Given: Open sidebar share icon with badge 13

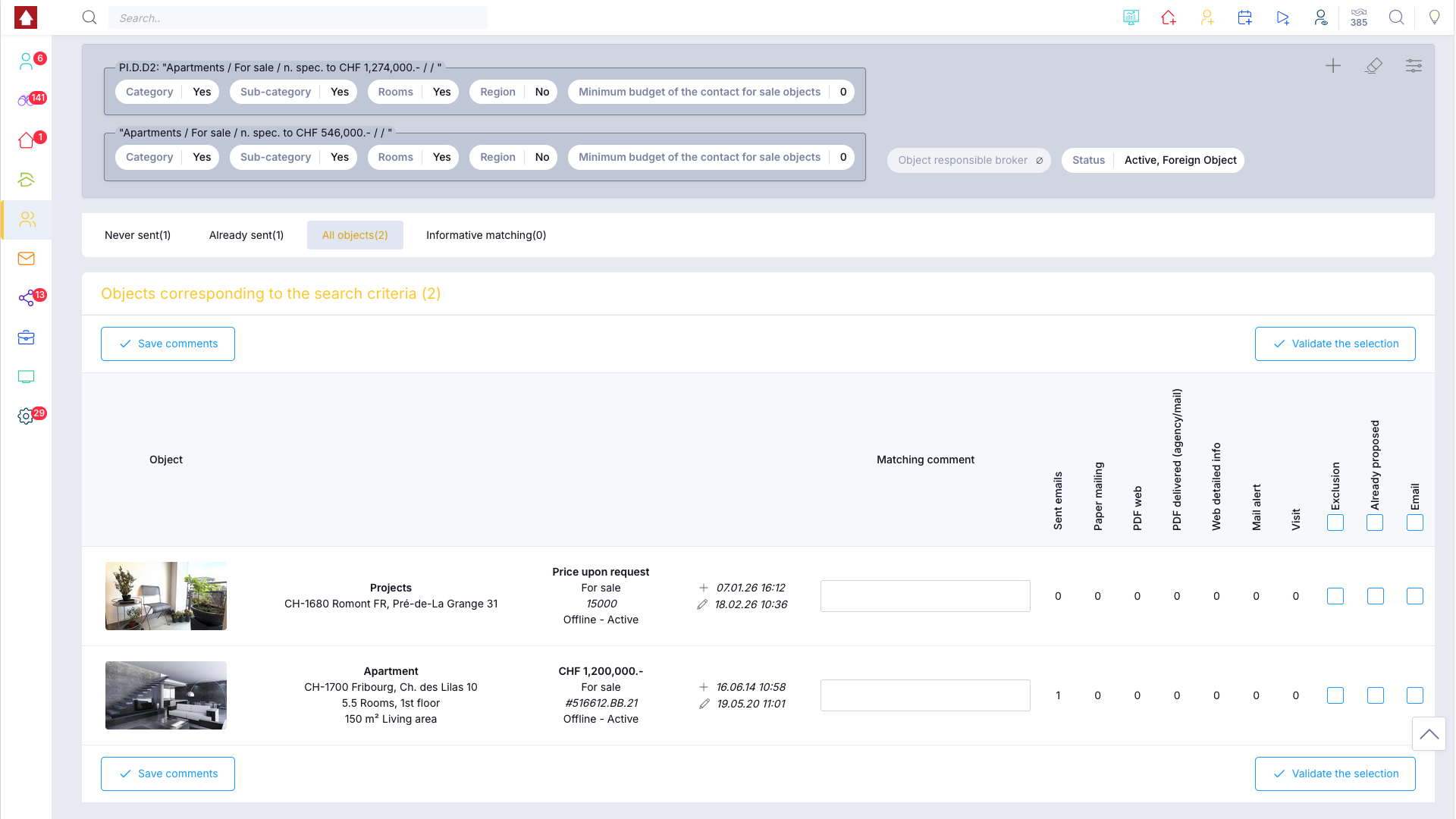Looking at the screenshot, I should coord(27,298).
